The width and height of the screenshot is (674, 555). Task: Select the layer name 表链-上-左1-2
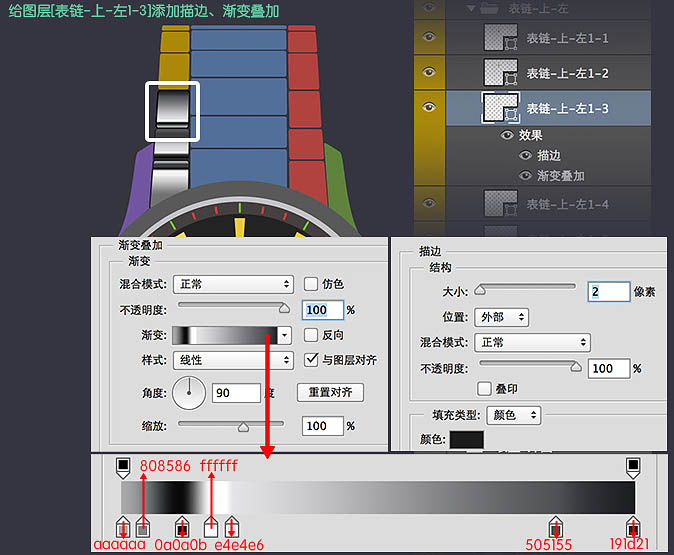coord(567,74)
